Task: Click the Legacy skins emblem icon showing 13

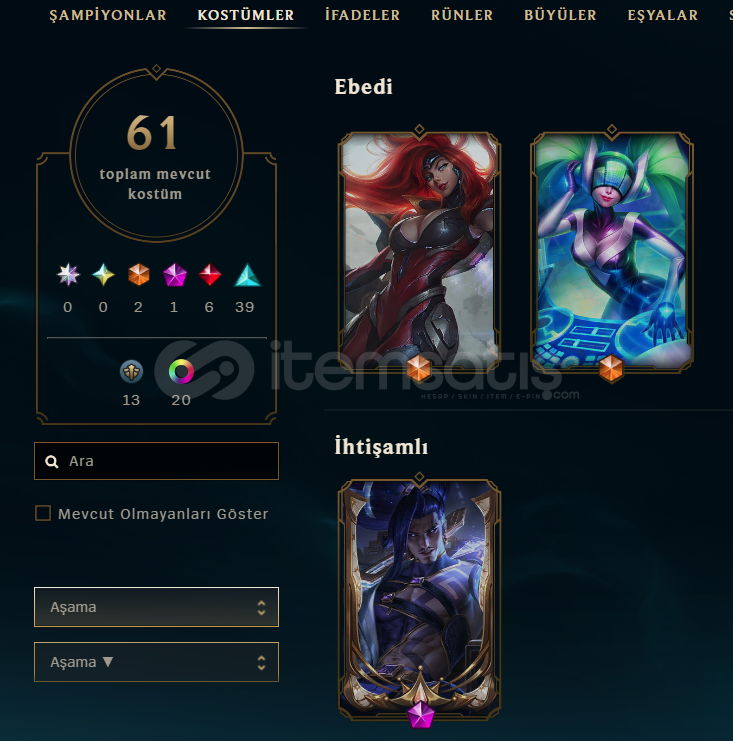Action: pos(131,371)
